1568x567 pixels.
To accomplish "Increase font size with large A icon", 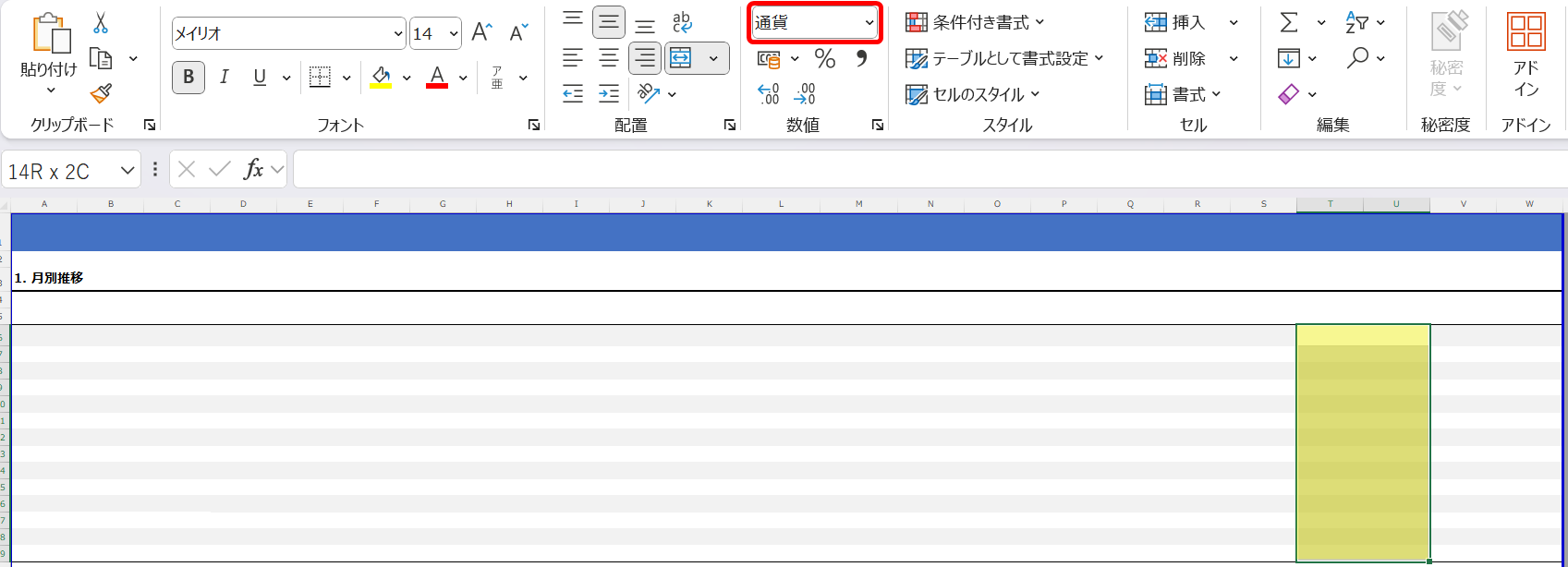I will pyautogui.click(x=481, y=33).
